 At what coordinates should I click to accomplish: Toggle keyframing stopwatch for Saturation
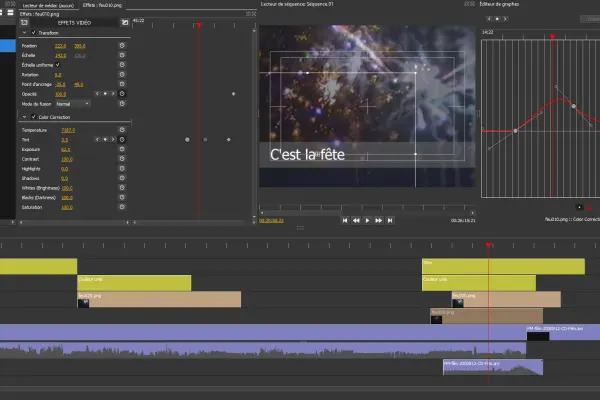122,207
